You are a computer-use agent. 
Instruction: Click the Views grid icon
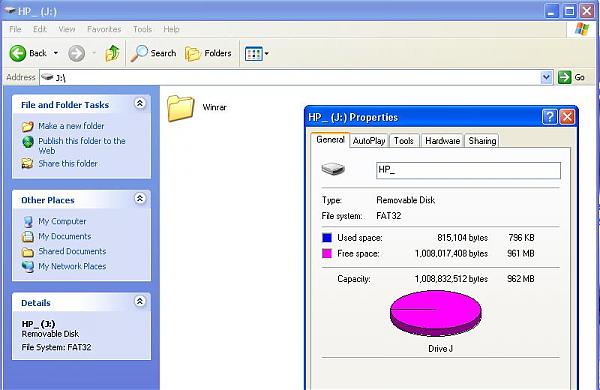253,54
